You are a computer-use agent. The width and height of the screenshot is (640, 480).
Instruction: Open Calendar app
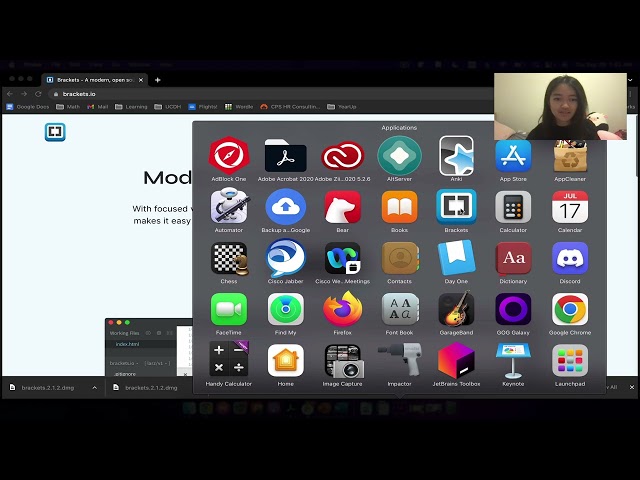coord(570,207)
